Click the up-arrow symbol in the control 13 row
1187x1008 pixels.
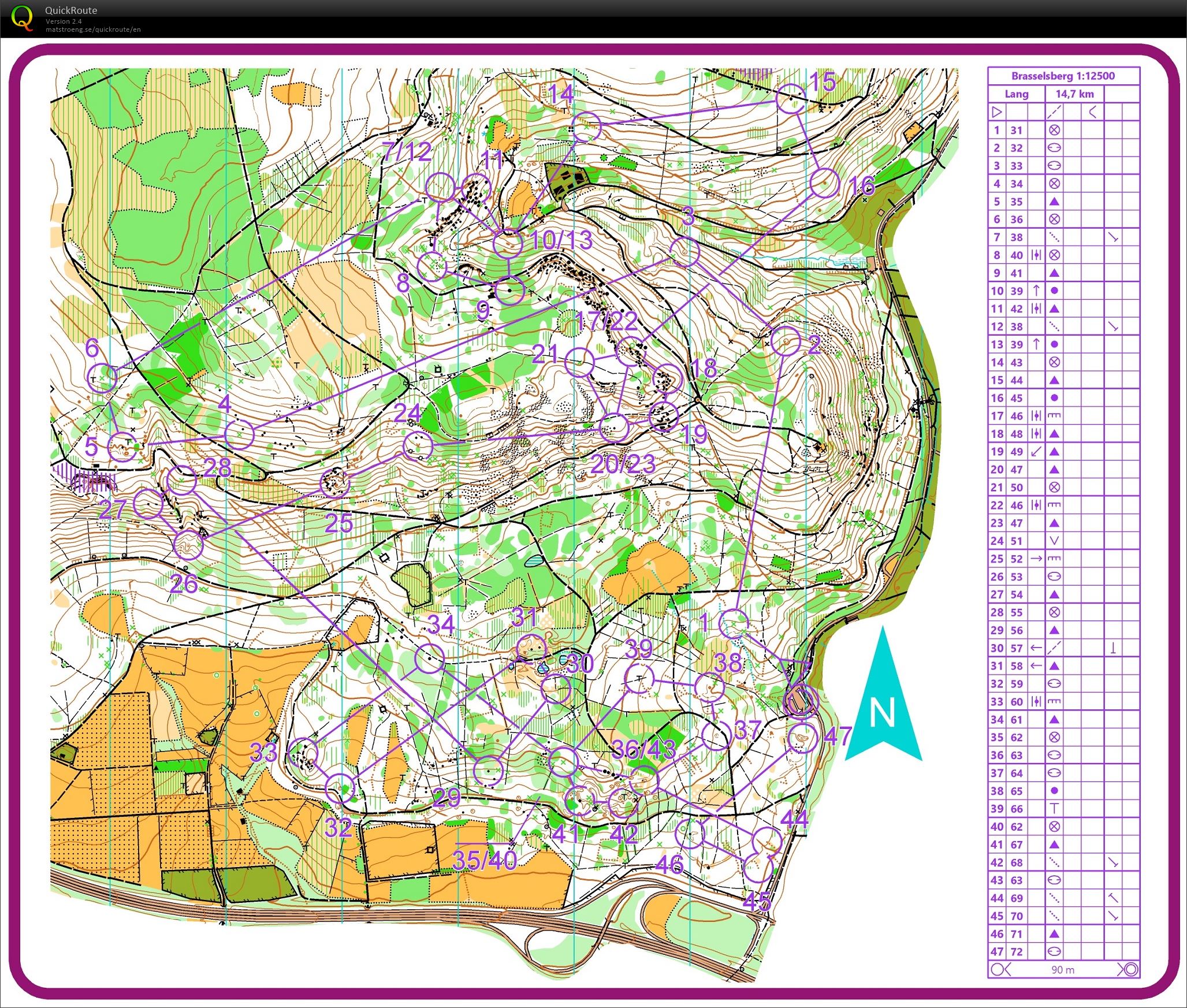pyautogui.click(x=1036, y=344)
